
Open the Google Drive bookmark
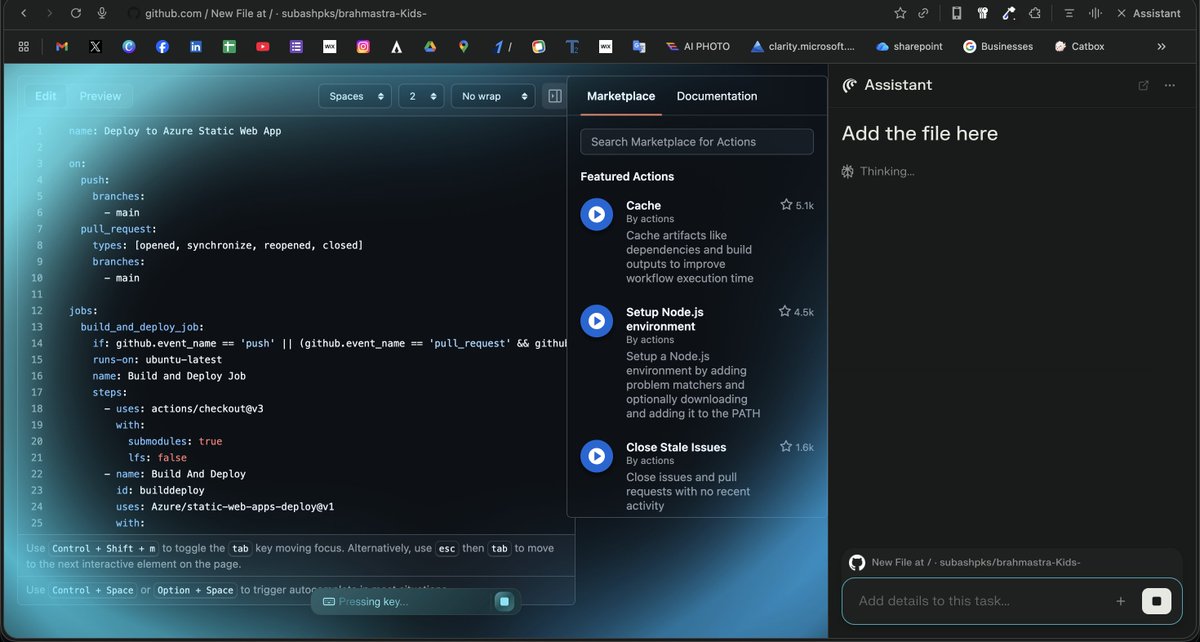[x=430, y=46]
